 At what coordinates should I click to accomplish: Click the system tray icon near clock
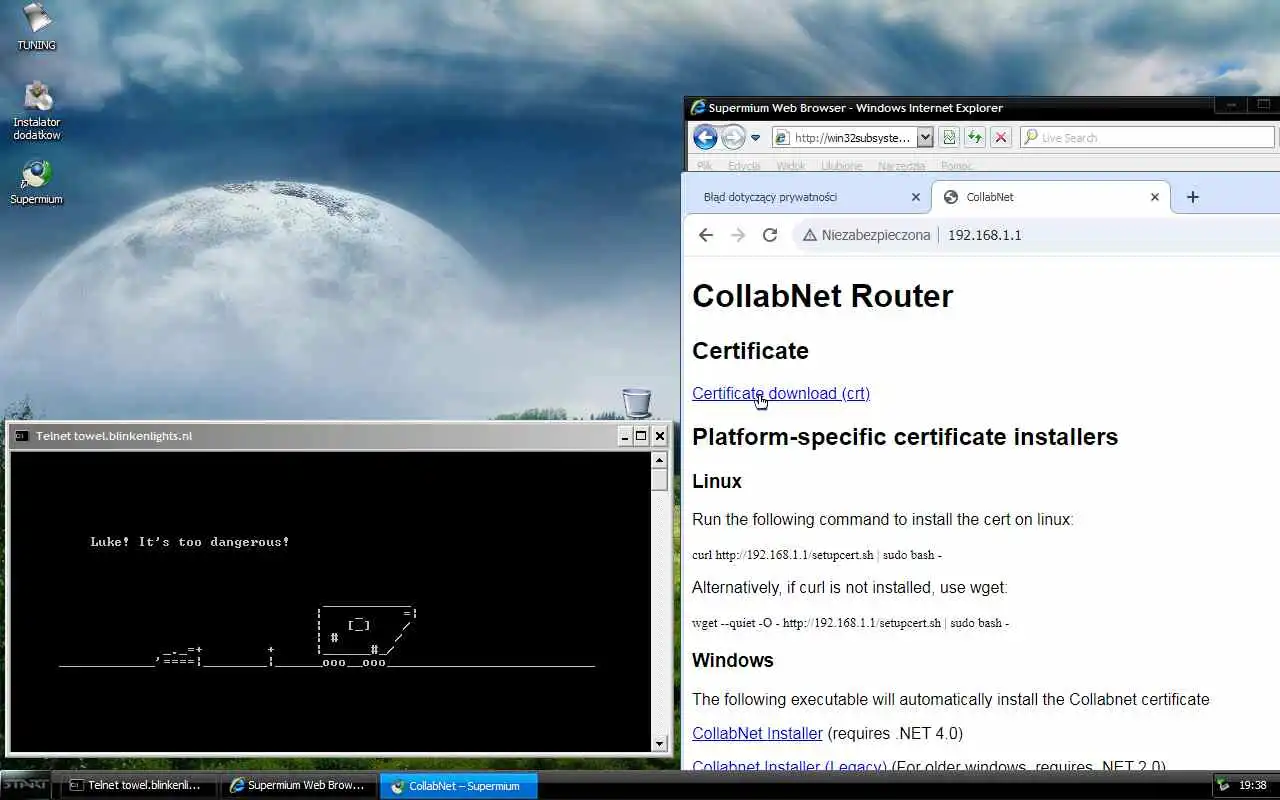click(1224, 786)
